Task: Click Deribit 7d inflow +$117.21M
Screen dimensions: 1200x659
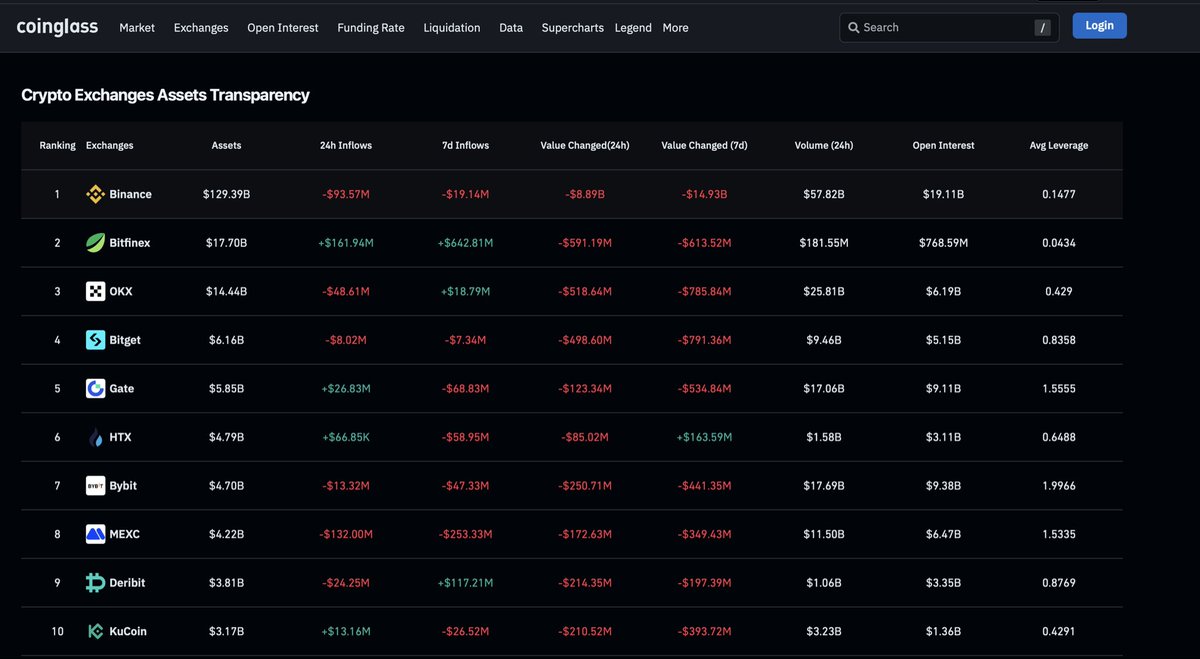Action: [x=466, y=583]
